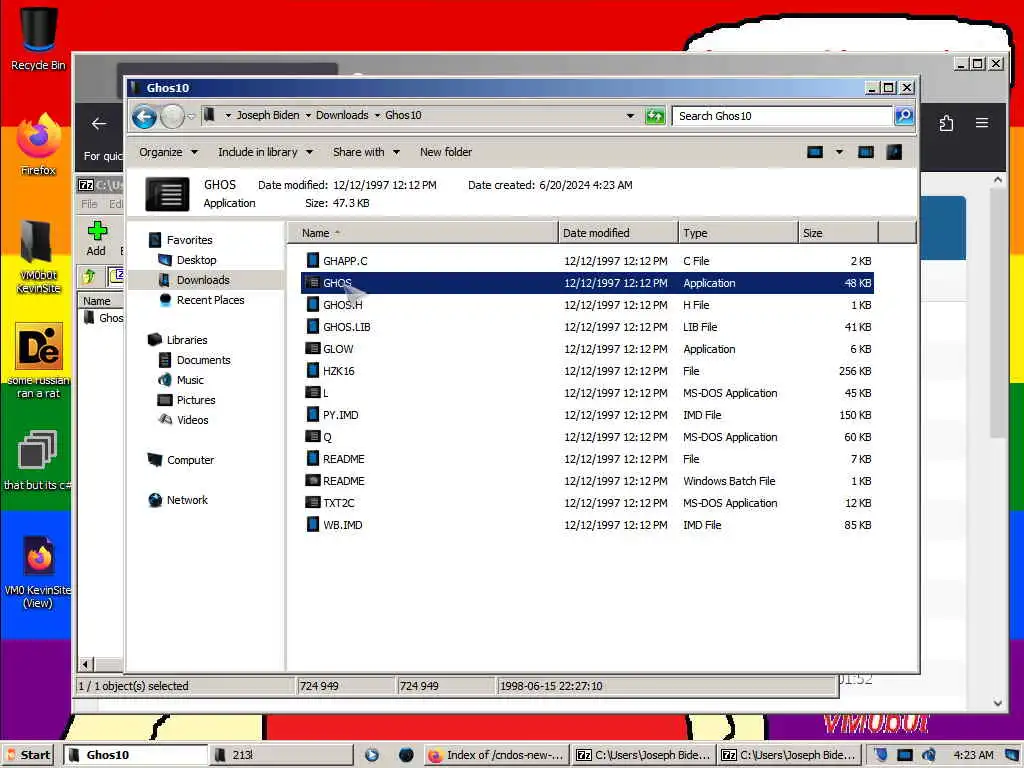Click the GHAPP.C file icon
The width and height of the screenshot is (1024, 768).
pyautogui.click(x=313, y=261)
